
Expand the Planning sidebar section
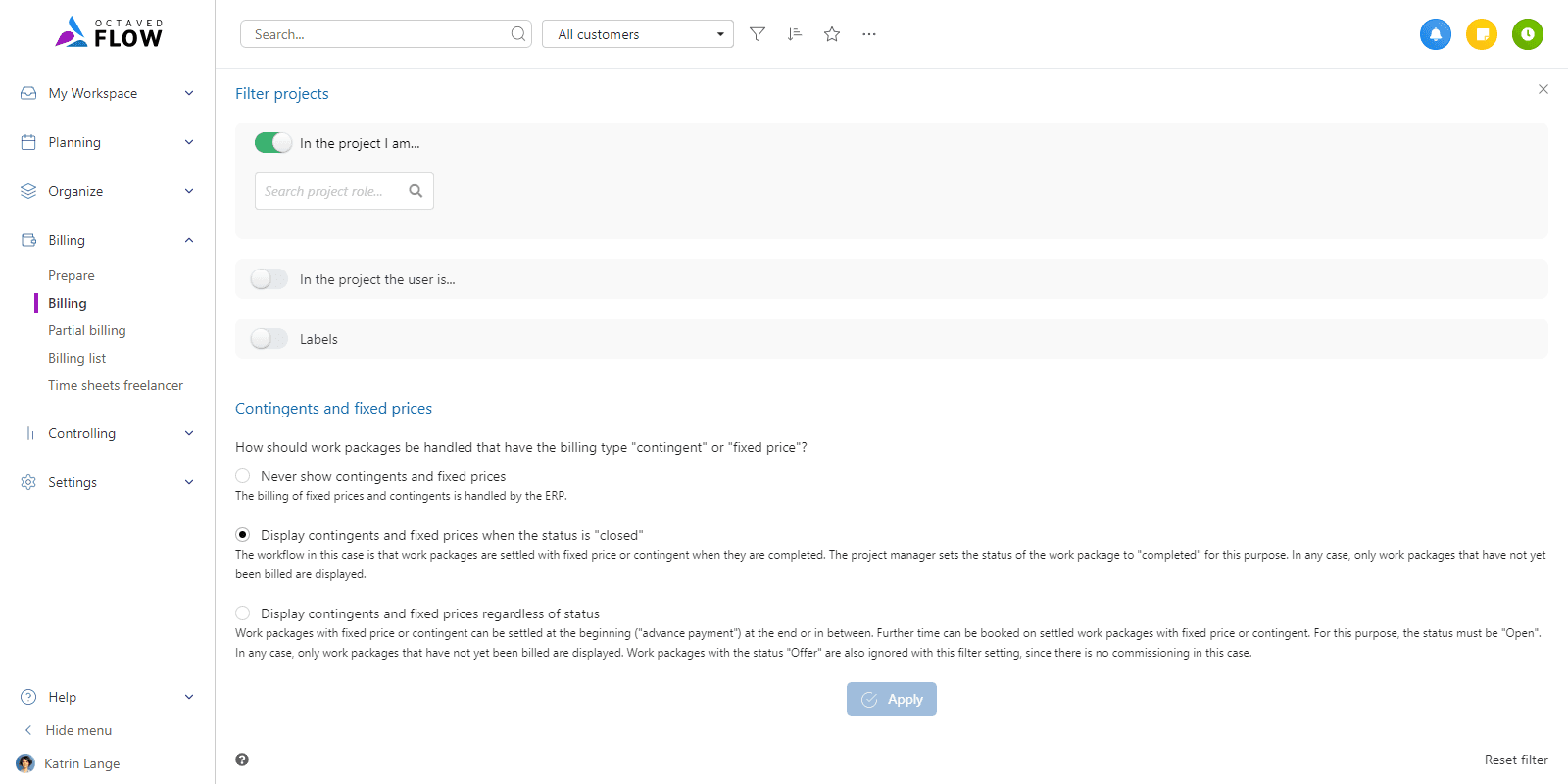click(107, 142)
